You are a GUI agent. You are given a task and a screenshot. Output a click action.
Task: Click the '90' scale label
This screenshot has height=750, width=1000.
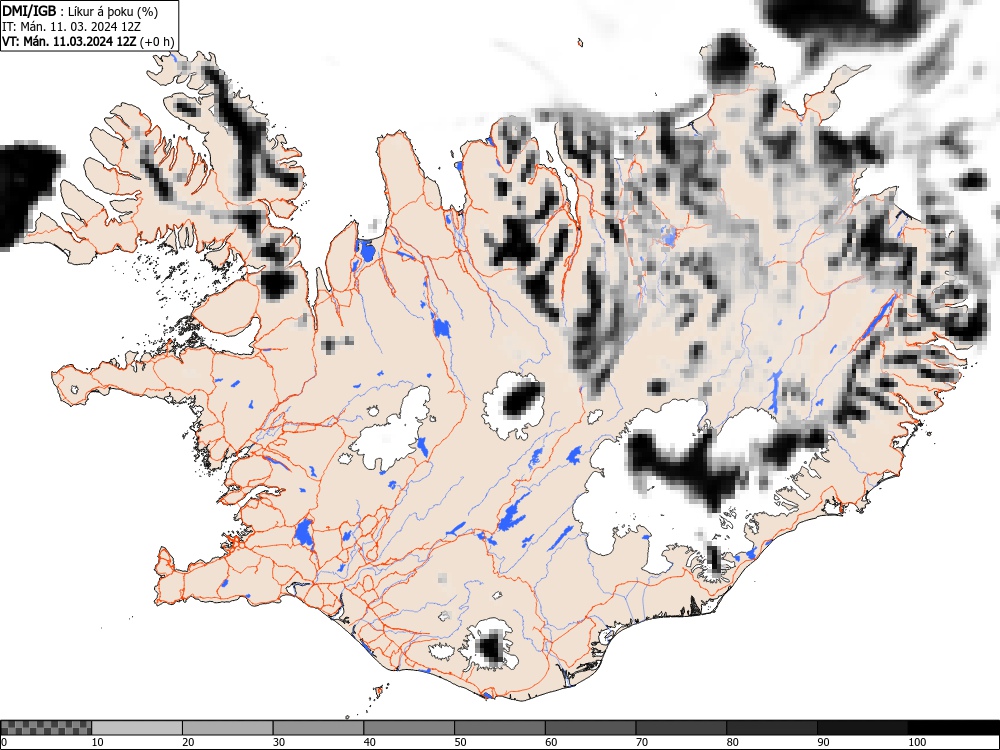[x=823, y=742]
